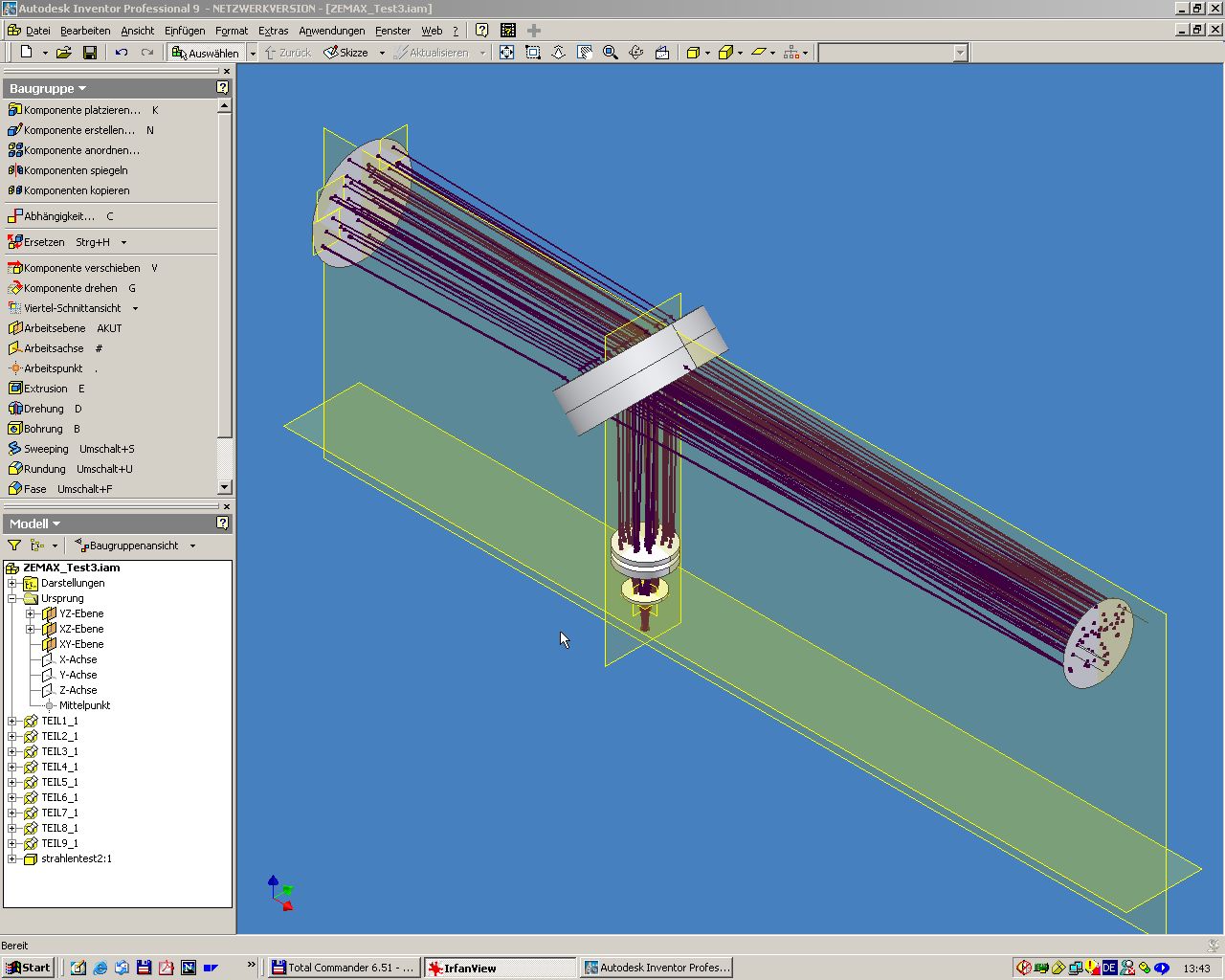Click the help question mark icon in menu bar
The height and width of the screenshot is (980, 1225).
click(x=482, y=31)
